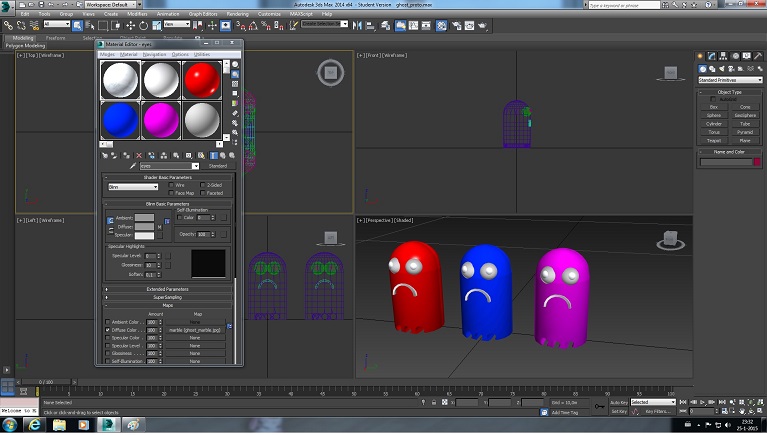767x435 pixels.
Task: Expand the Extended Parameters rollout
Action: coord(167,289)
